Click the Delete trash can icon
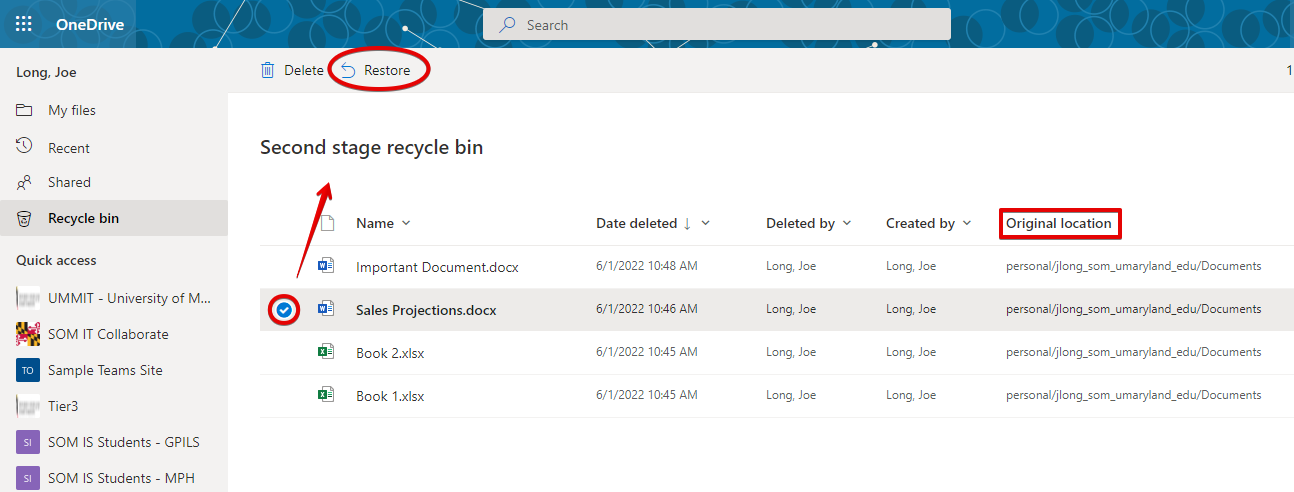The height and width of the screenshot is (492, 1294). [268, 70]
